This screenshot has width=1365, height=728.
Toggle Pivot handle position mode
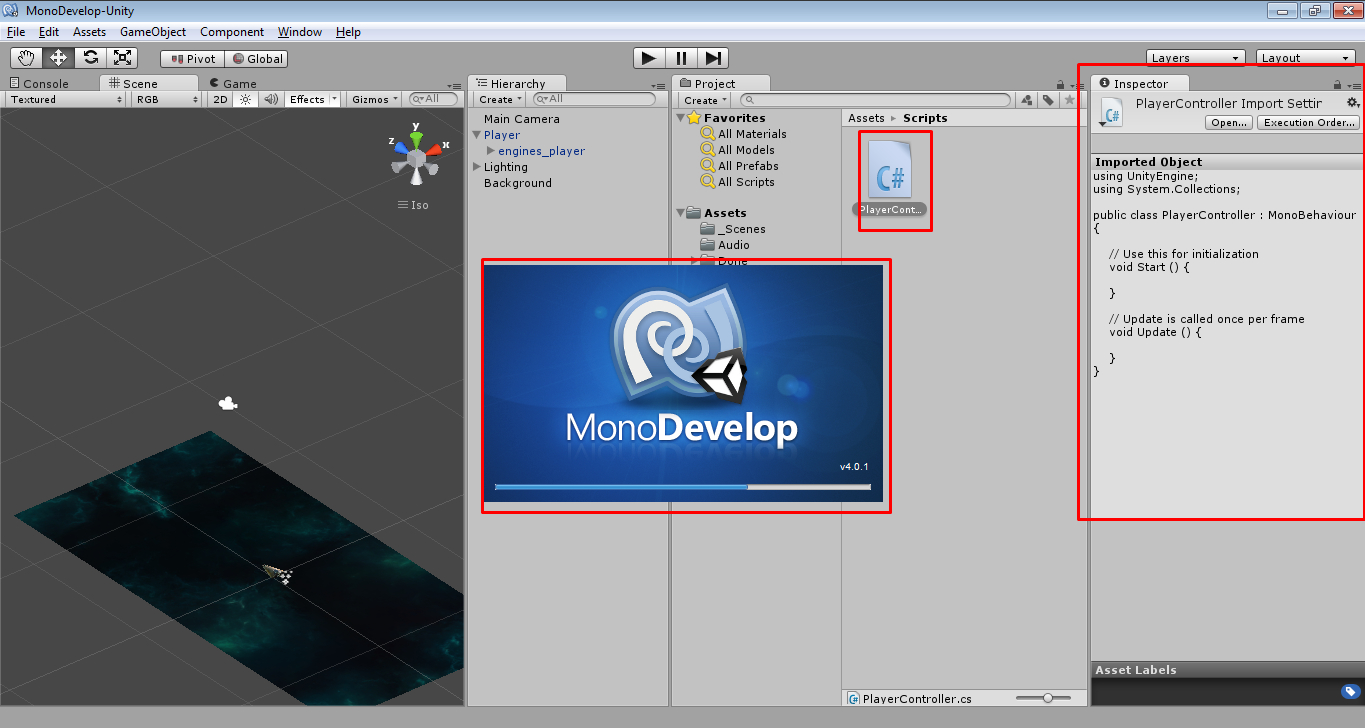(193, 59)
